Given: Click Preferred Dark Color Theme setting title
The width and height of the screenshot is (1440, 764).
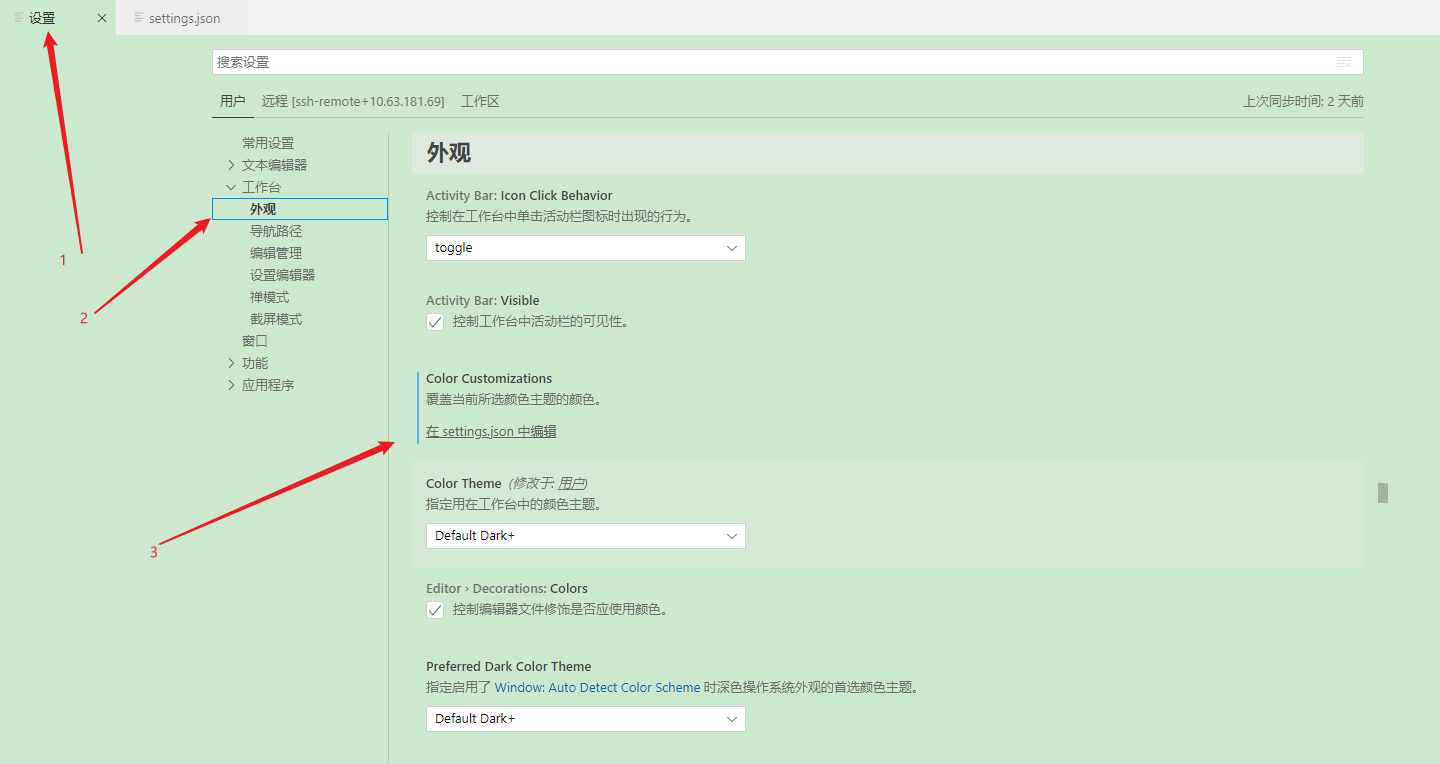Looking at the screenshot, I should [x=508, y=667].
